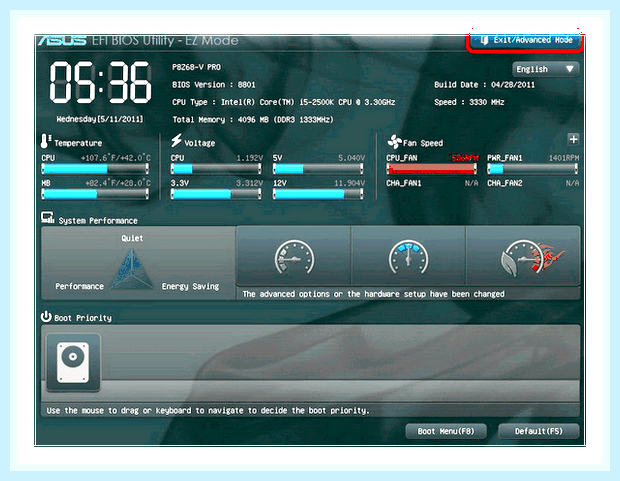Click the Fan Speed fan icon
Screen dimensions: 620x481
394,142
